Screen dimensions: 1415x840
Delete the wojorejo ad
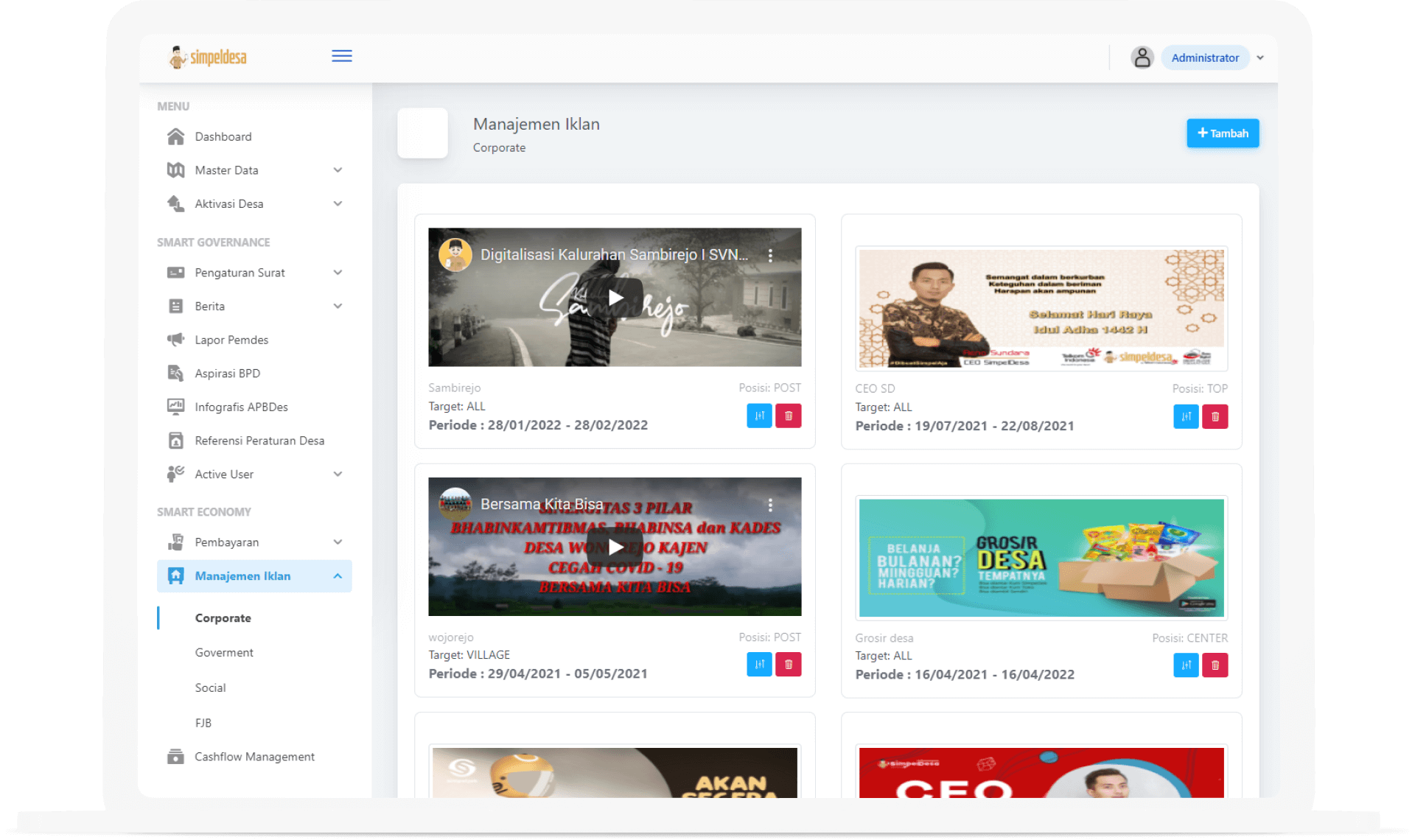click(789, 665)
